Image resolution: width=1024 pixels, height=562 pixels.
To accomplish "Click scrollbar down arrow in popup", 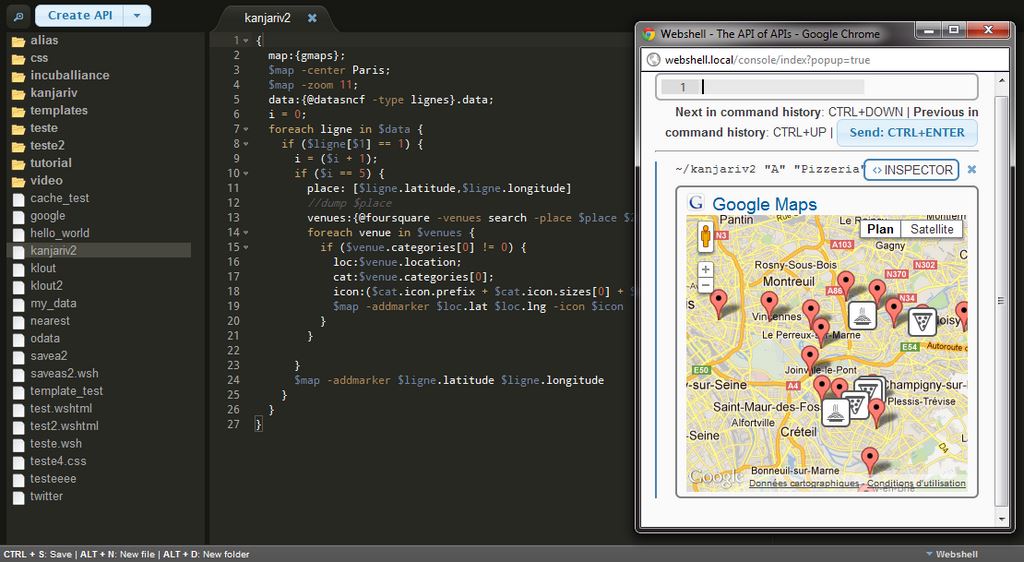I will coord(1002,520).
